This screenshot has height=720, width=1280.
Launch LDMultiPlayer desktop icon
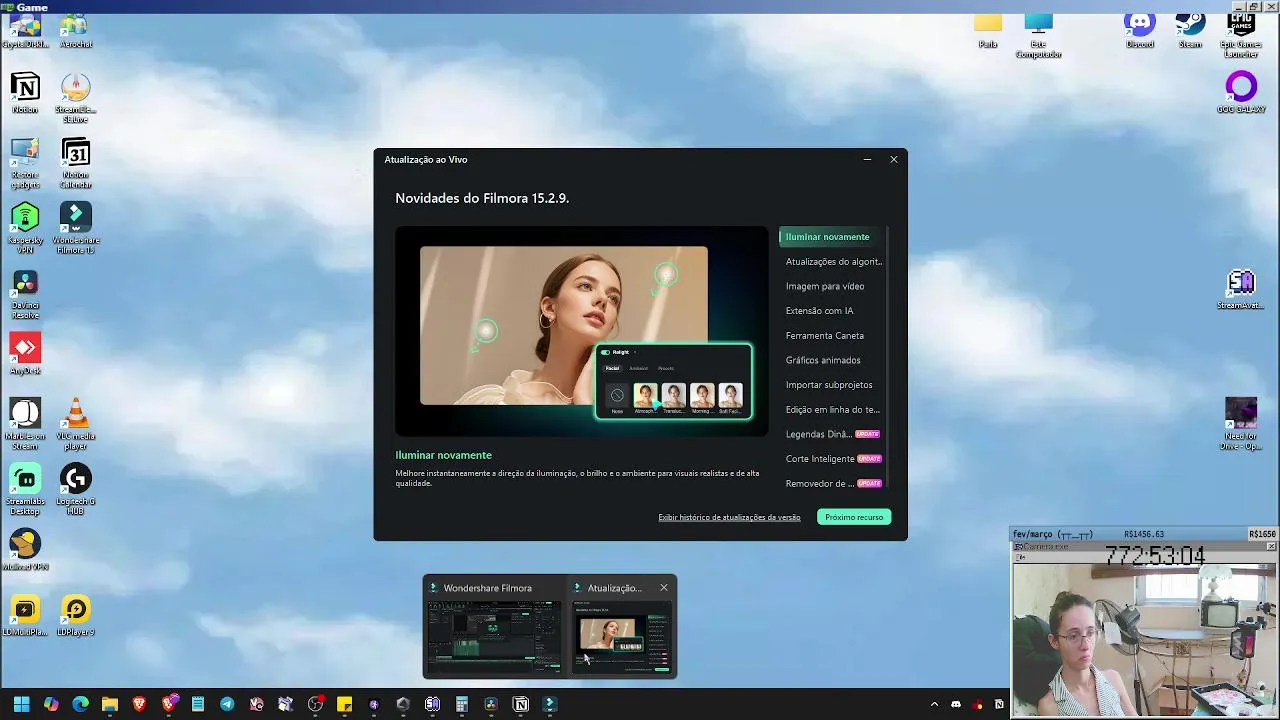(x=25, y=615)
